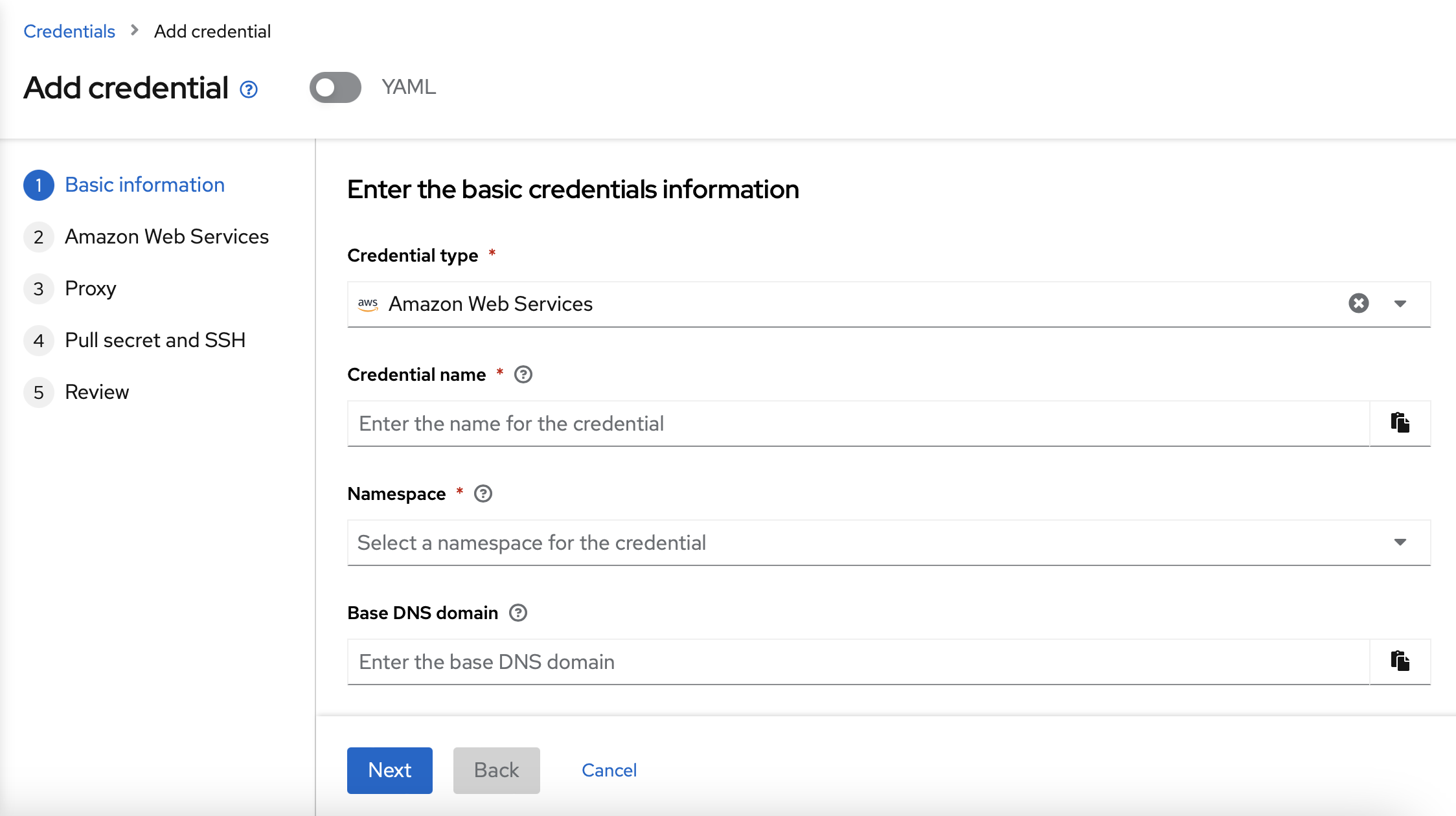Paste into the Base DNS domain field

click(1400, 661)
